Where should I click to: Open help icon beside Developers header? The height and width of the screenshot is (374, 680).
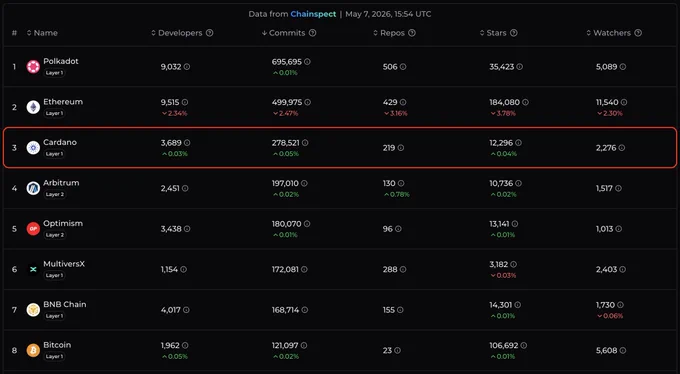[209, 33]
